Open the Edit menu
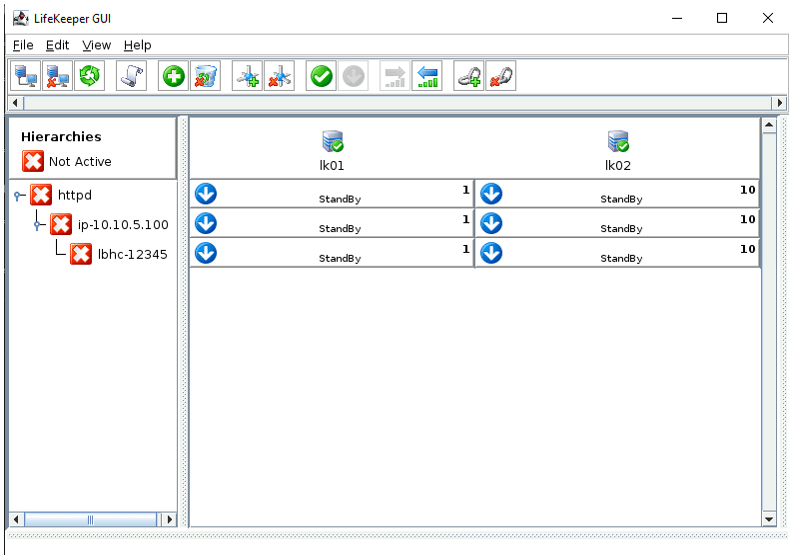The height and width of the screenshot is (555, 799). [57, 45]
